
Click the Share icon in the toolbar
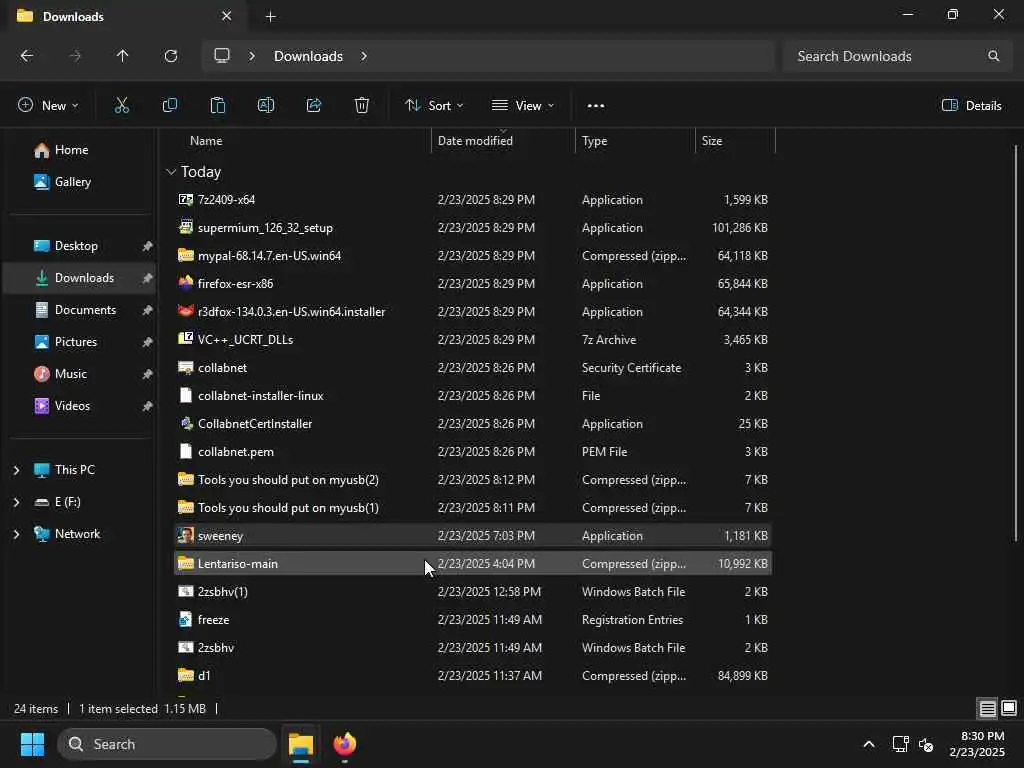(314, 105)
